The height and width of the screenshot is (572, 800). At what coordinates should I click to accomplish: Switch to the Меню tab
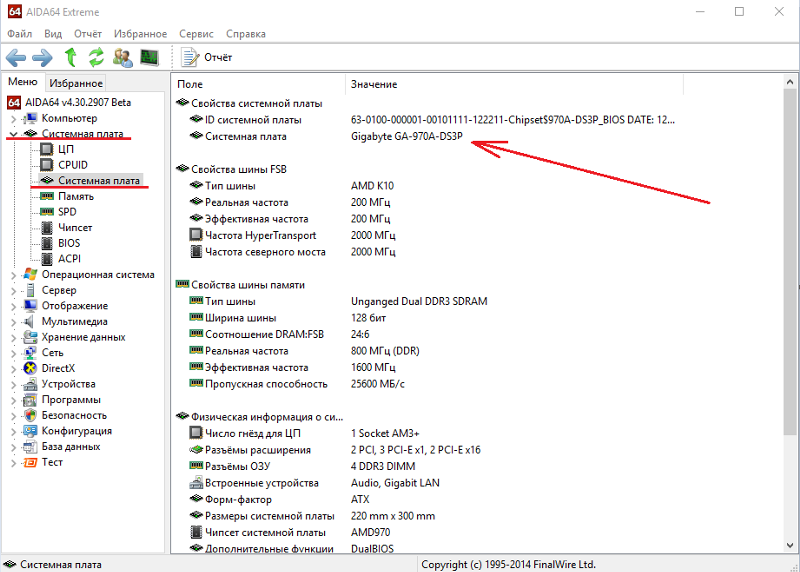click(23, 82)
